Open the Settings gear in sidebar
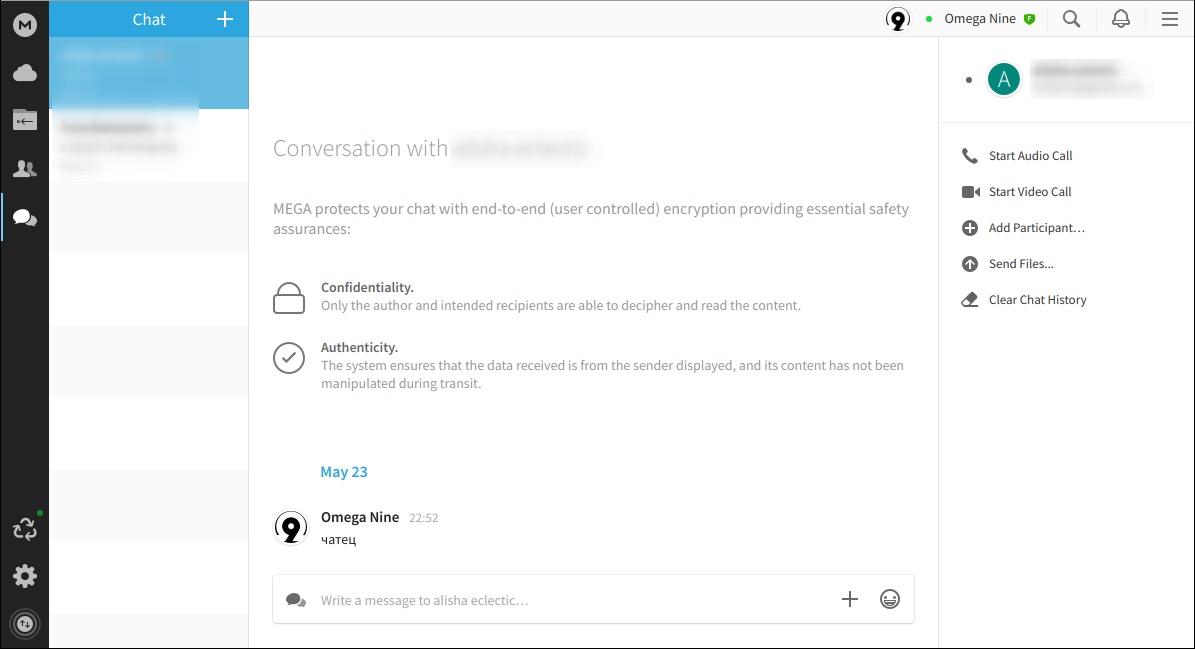The image size is (1195, 649). pyautogui.click(x=25, y=576)
